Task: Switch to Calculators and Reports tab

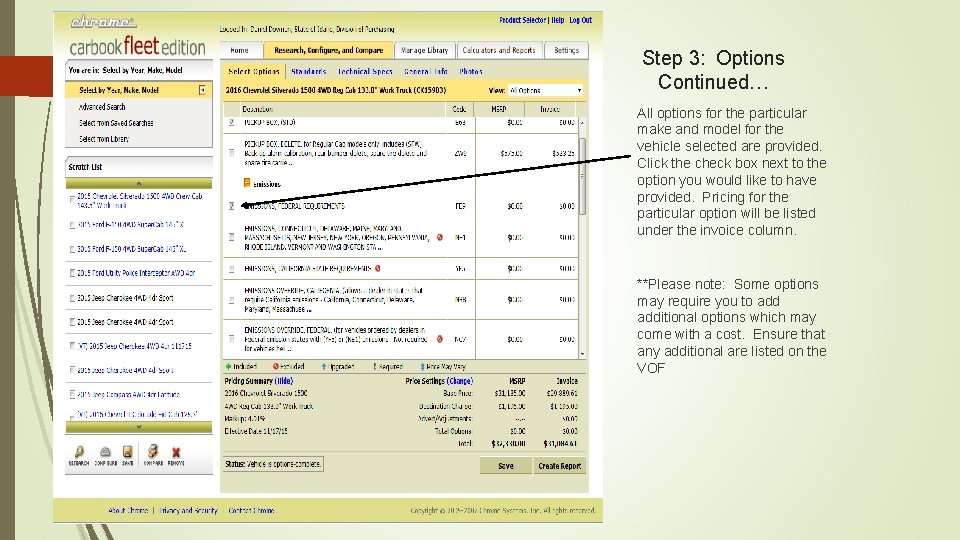Action: pos(498,50)
